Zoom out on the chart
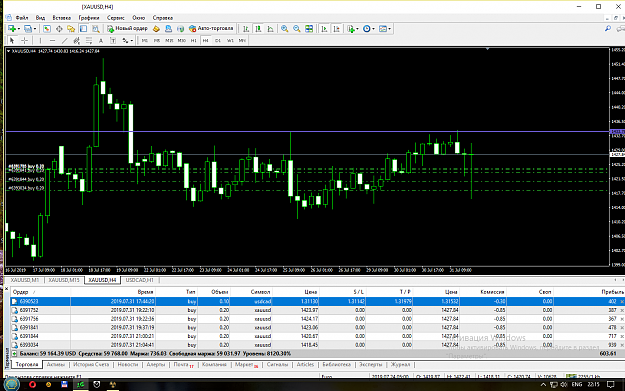This screenshot has height=391, width=625. (x=297, y=29)
